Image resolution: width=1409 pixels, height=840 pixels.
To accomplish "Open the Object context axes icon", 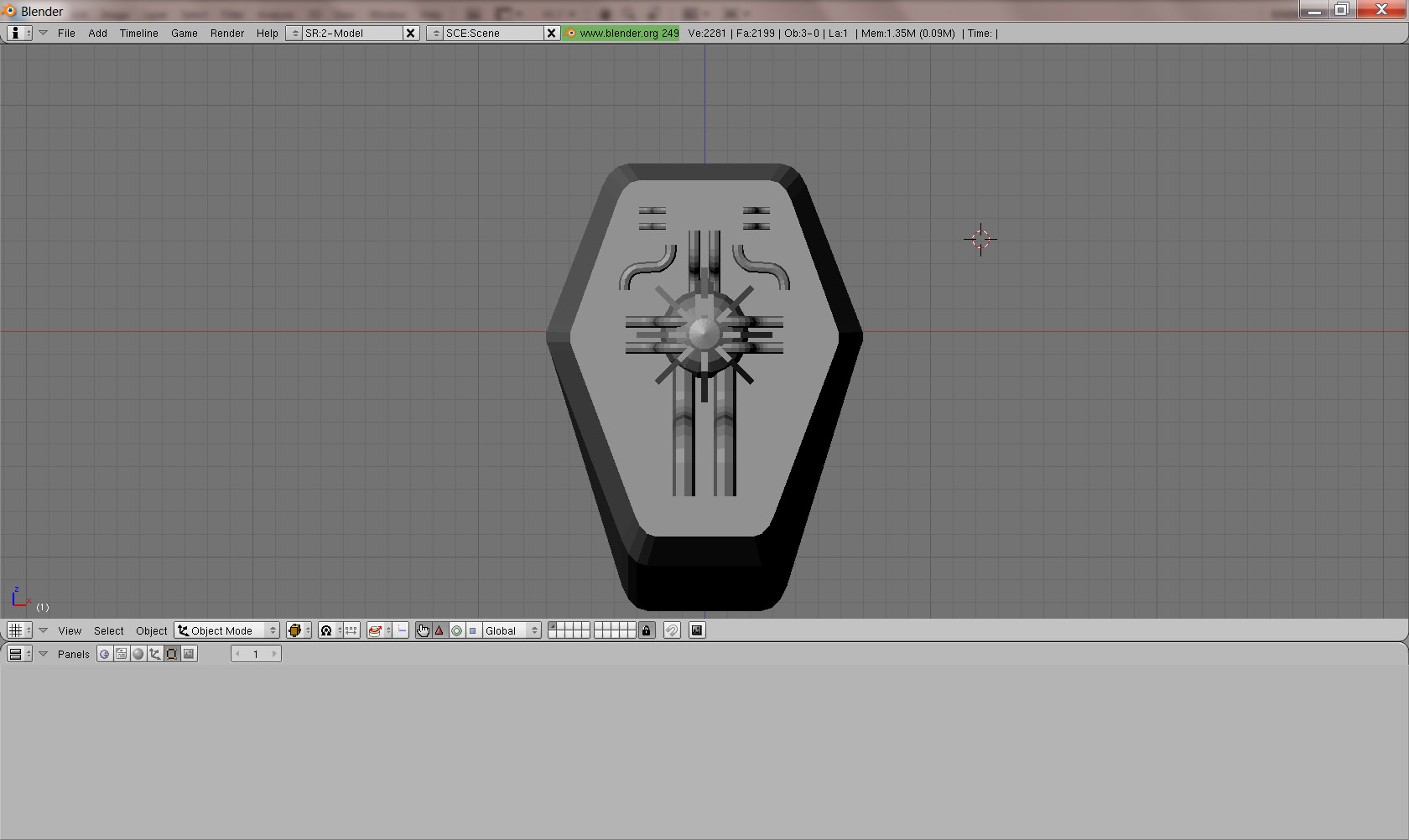I will click(x=155, y=654).
